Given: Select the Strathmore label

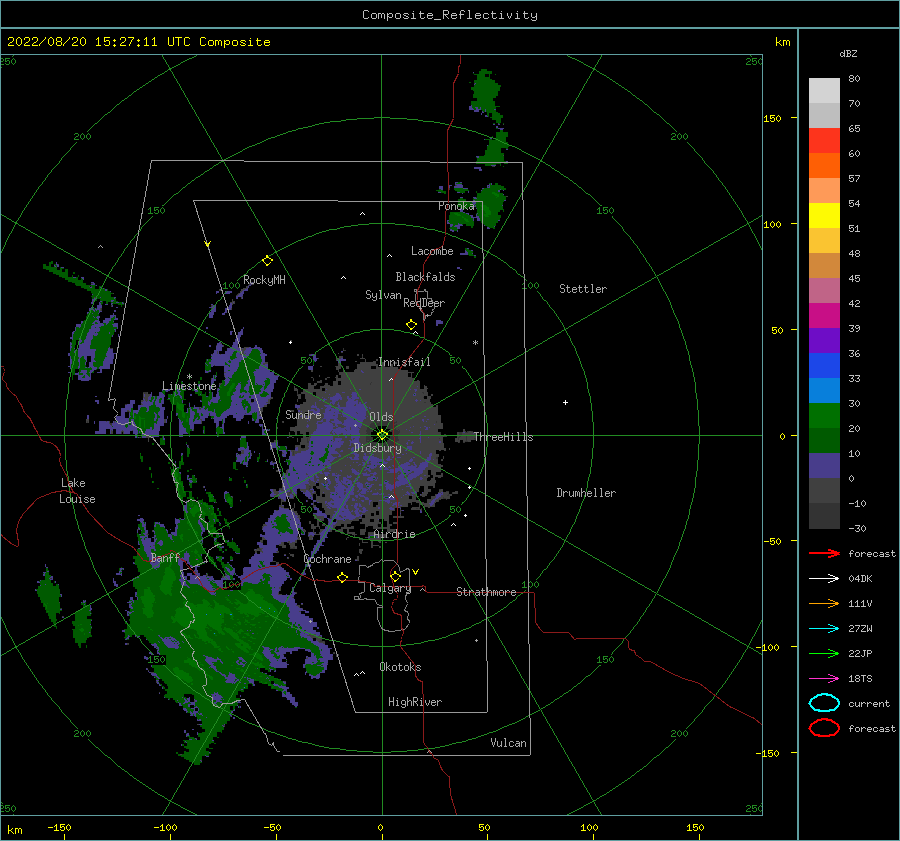Looking at the screenshot, I should click(486, 592).
